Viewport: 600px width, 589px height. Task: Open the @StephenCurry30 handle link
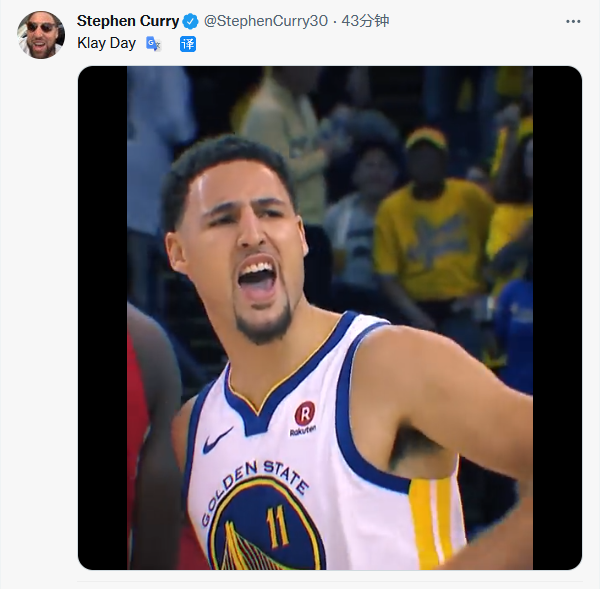pyautogui.click(x=265, y=21)
